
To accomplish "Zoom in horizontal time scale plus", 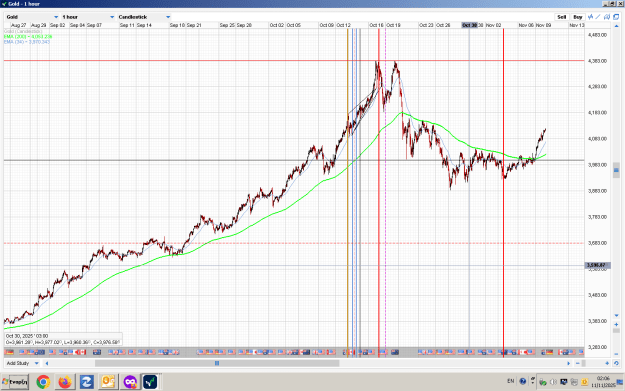I will 607,363.
